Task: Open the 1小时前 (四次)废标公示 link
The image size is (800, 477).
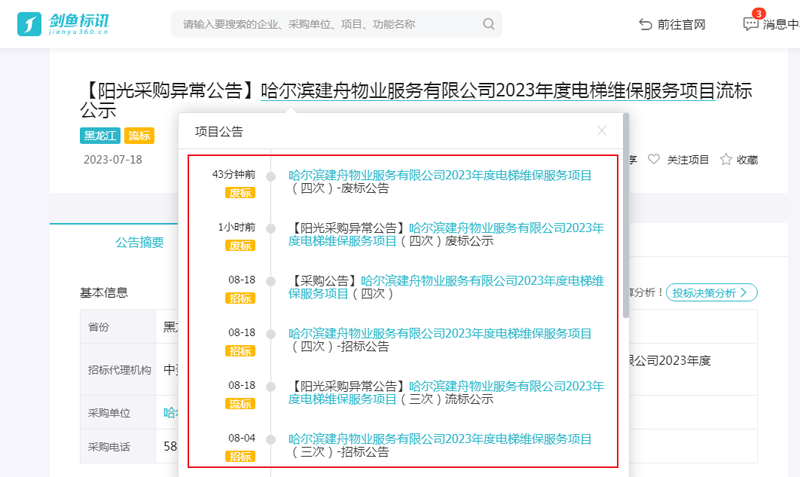Action: [x=446, y=234]
